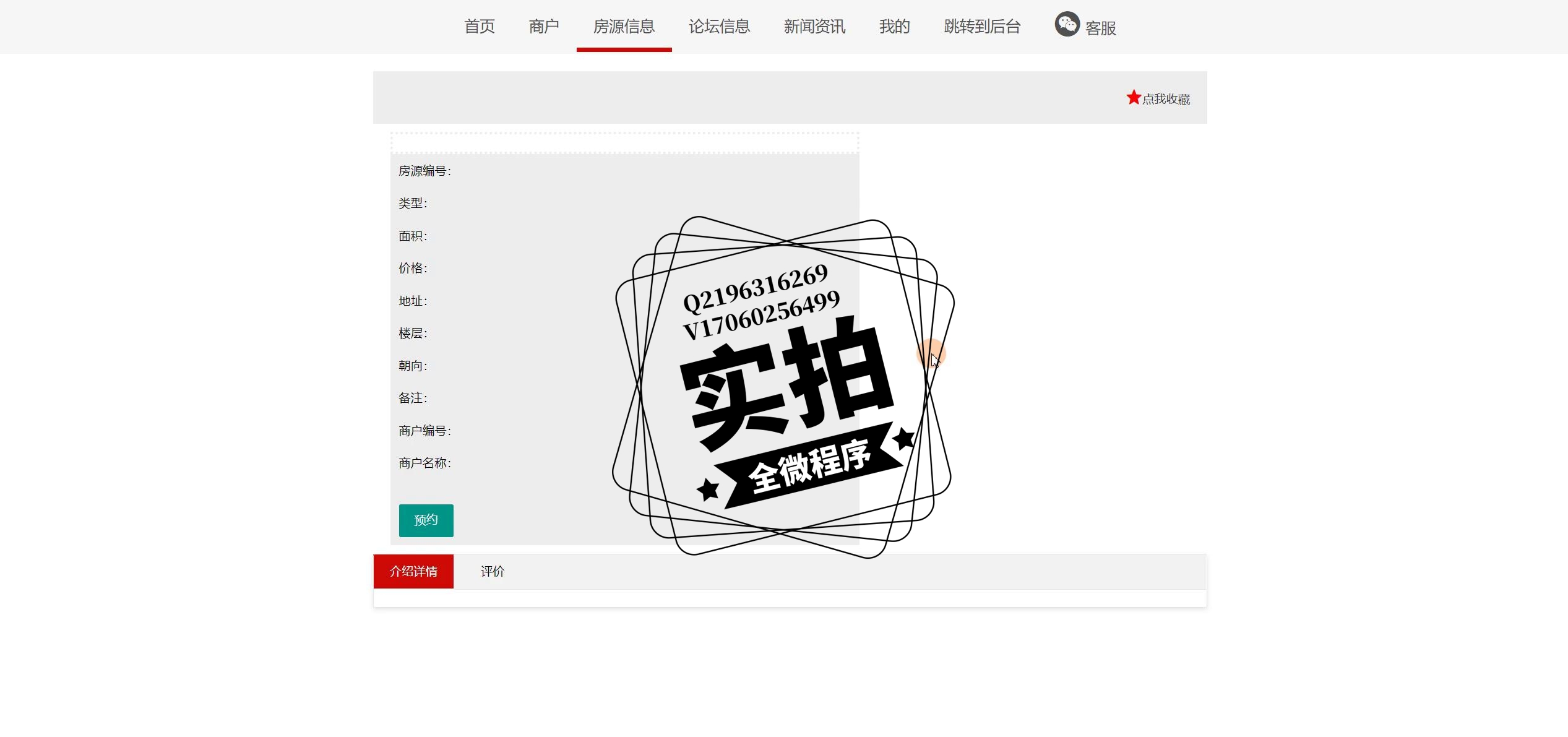Open the 我的 menu item
Viewport: 1568px width, 737px height.
(894, 27)
